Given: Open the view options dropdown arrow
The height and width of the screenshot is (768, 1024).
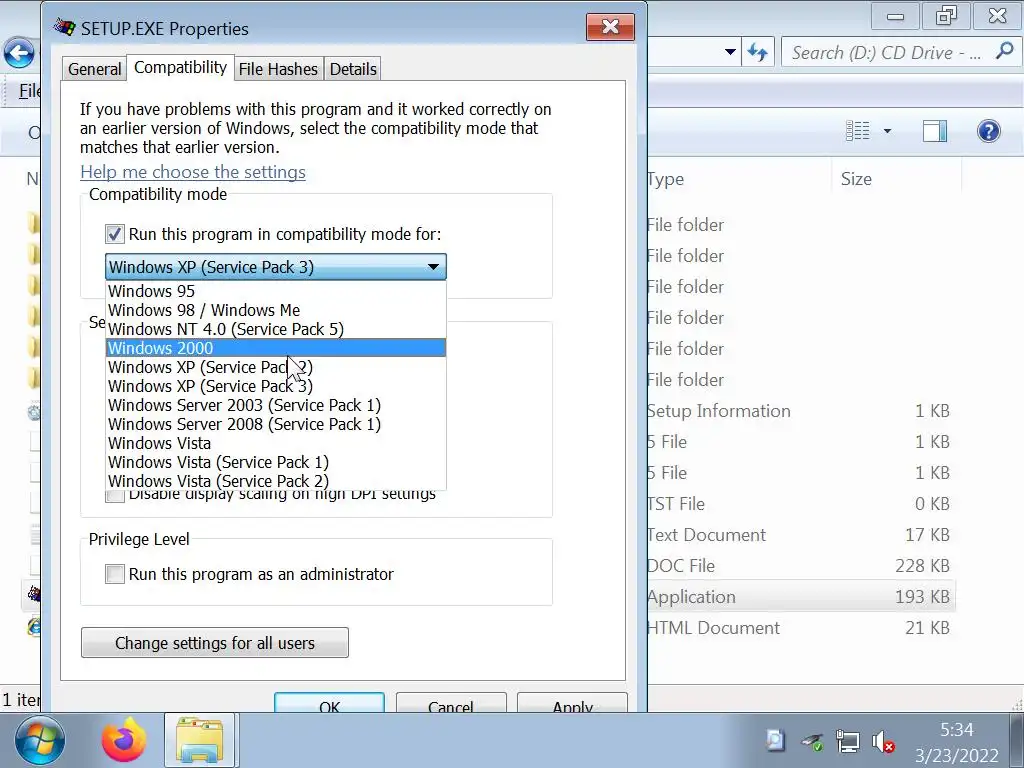Looking at the screenshot, I should click(x=887, y=131).
